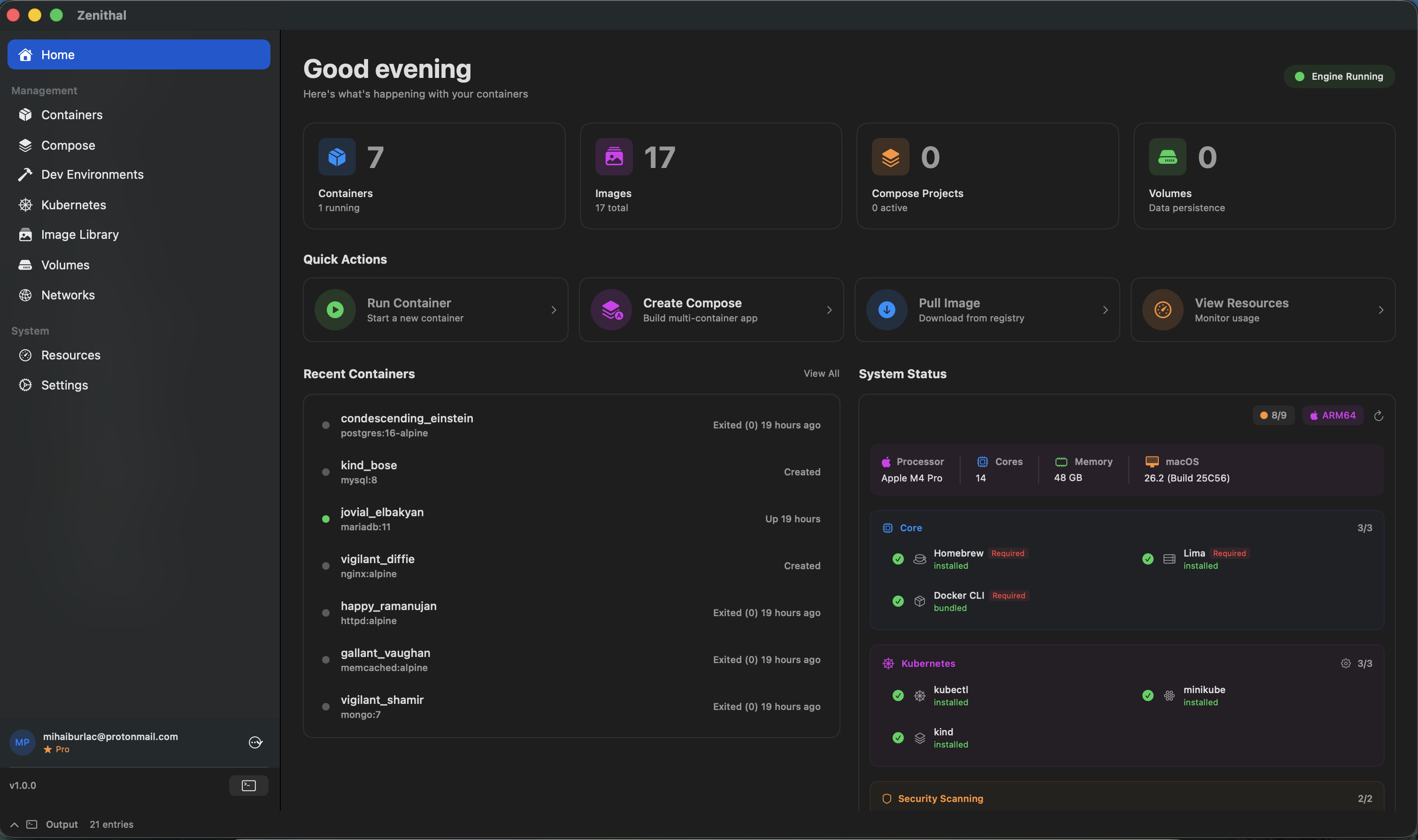This screenshot has height=840, width=1418.
Task: Expand the View Resources quick action chevron
Action: pos(1380,310)
